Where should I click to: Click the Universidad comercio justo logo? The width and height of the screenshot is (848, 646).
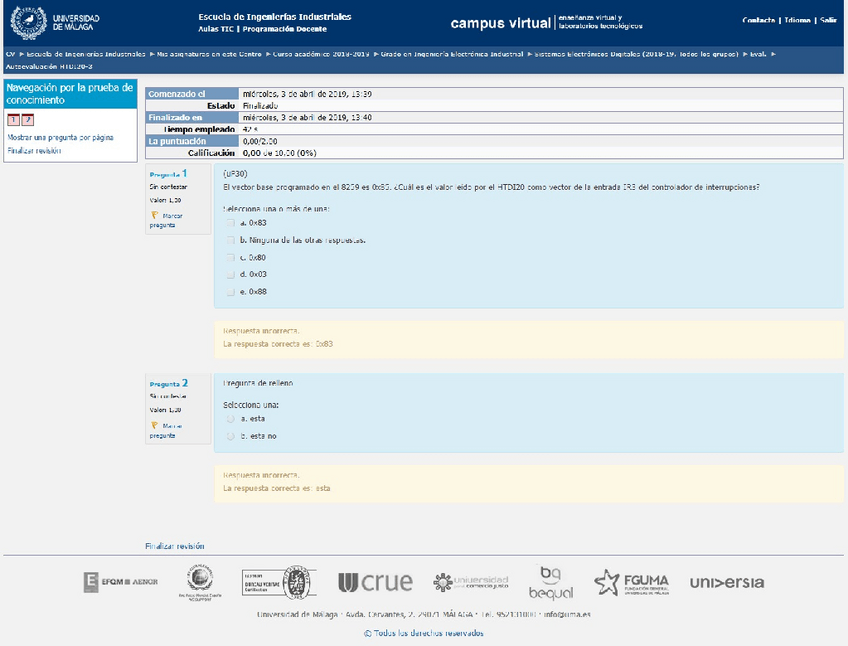(471, 582)
